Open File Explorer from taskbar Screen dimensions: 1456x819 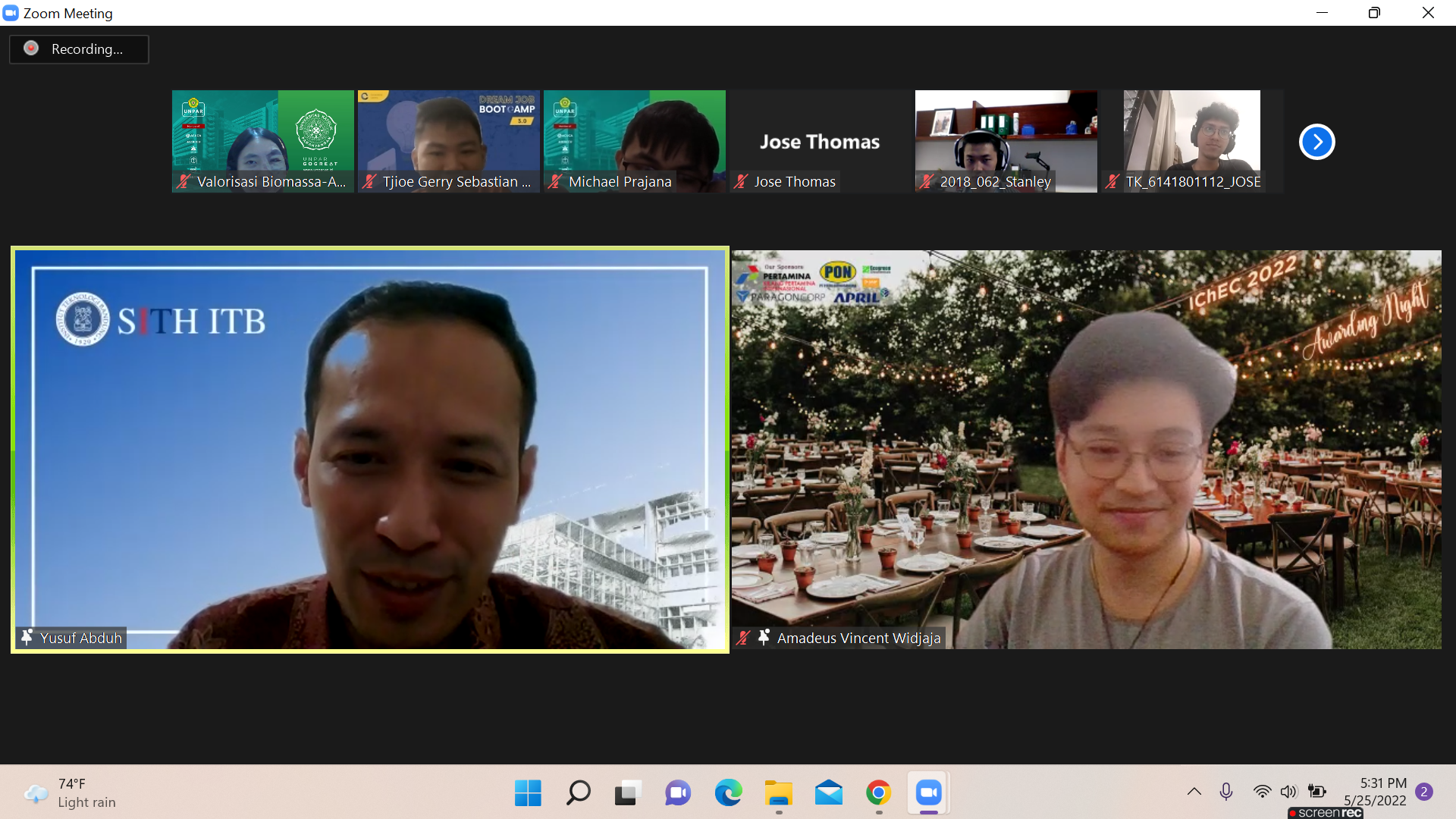[778, 793]
